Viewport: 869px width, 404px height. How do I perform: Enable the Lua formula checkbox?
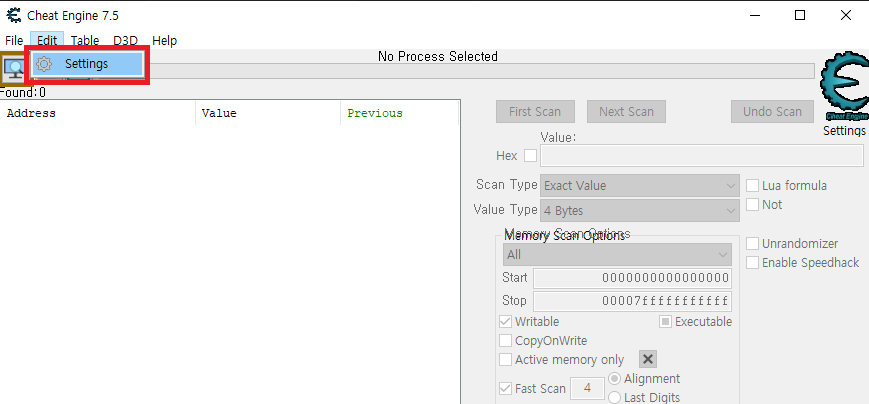click(x=752, y=186)
